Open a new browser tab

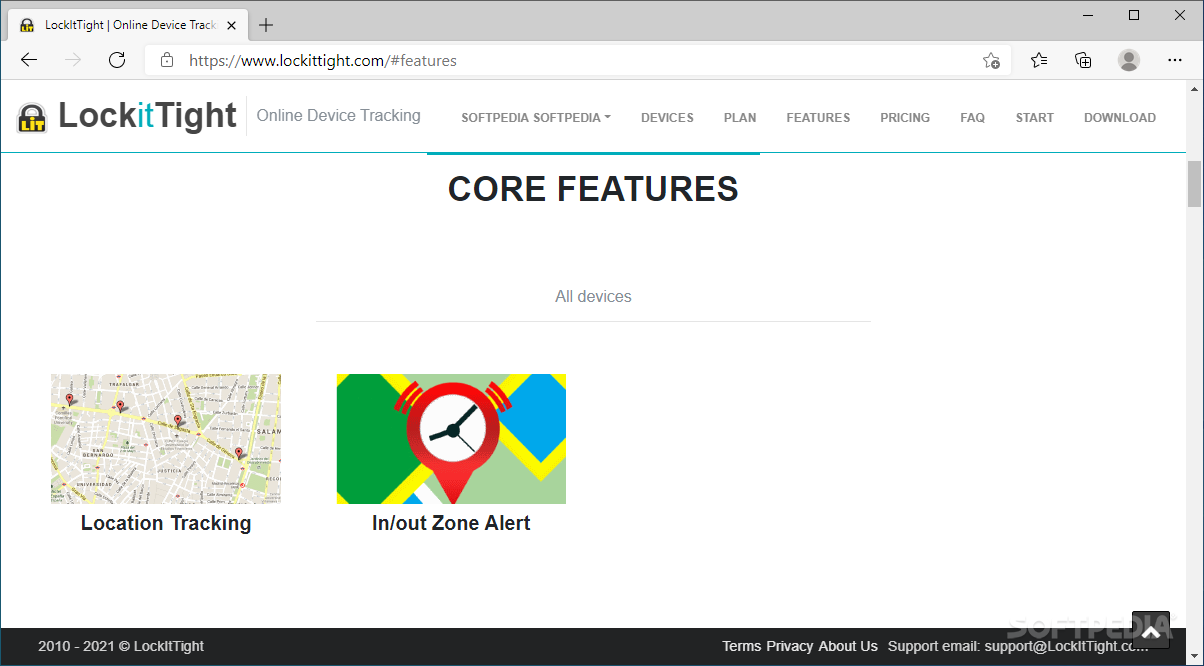266,25
